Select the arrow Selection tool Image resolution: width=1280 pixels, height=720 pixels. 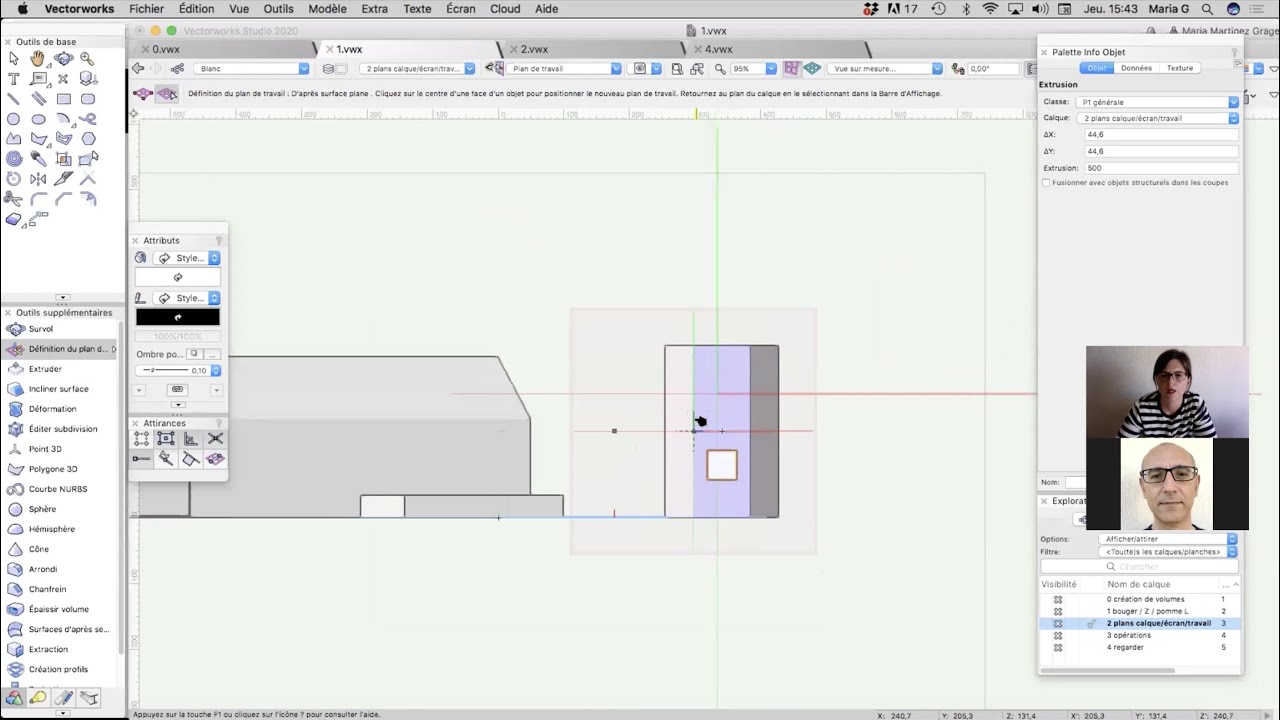click(x=13, y=59)
